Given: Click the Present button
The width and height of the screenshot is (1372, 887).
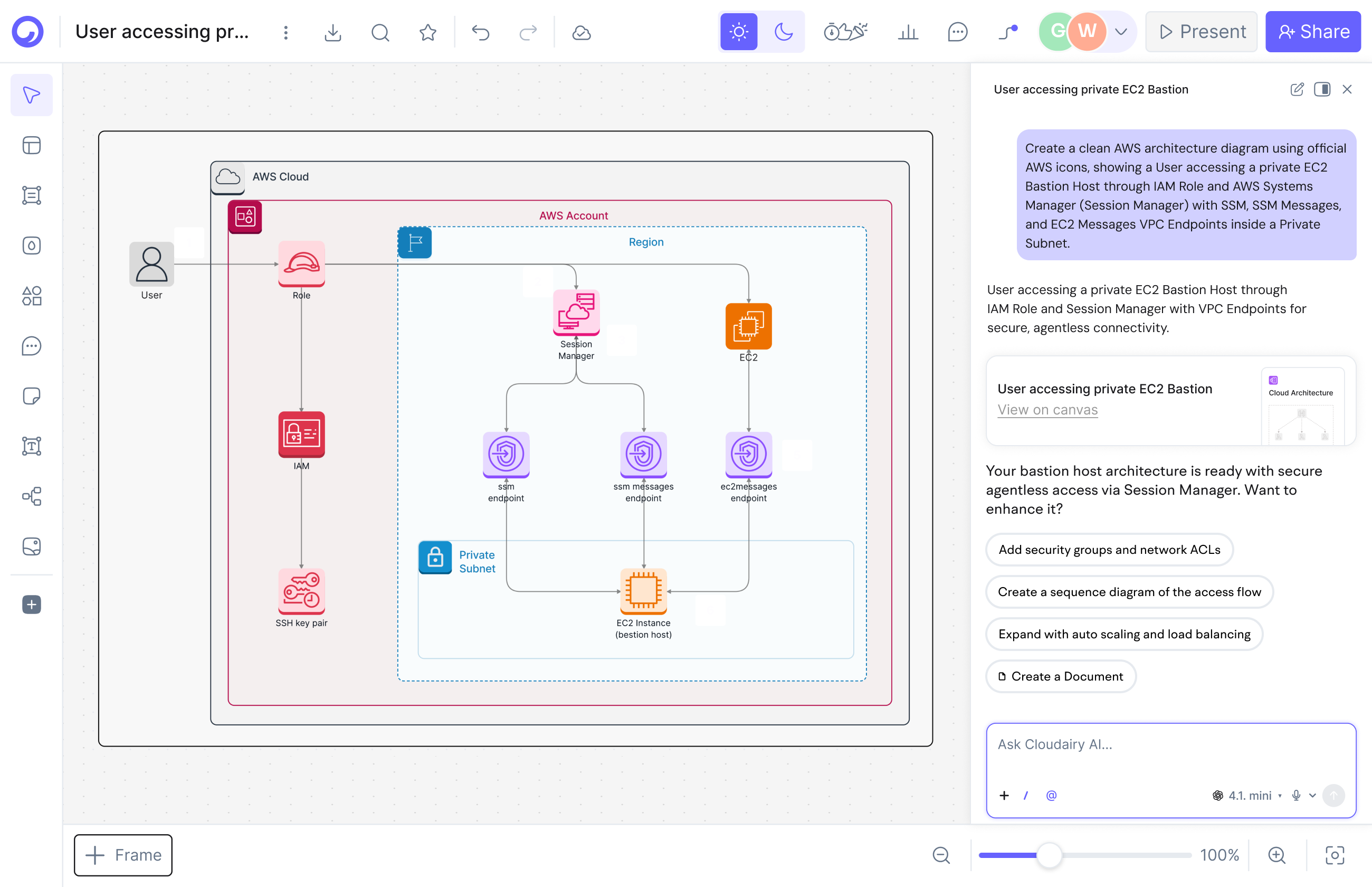Looking at the screenshot, I should pyautogui.click(x=1201, y=32).
